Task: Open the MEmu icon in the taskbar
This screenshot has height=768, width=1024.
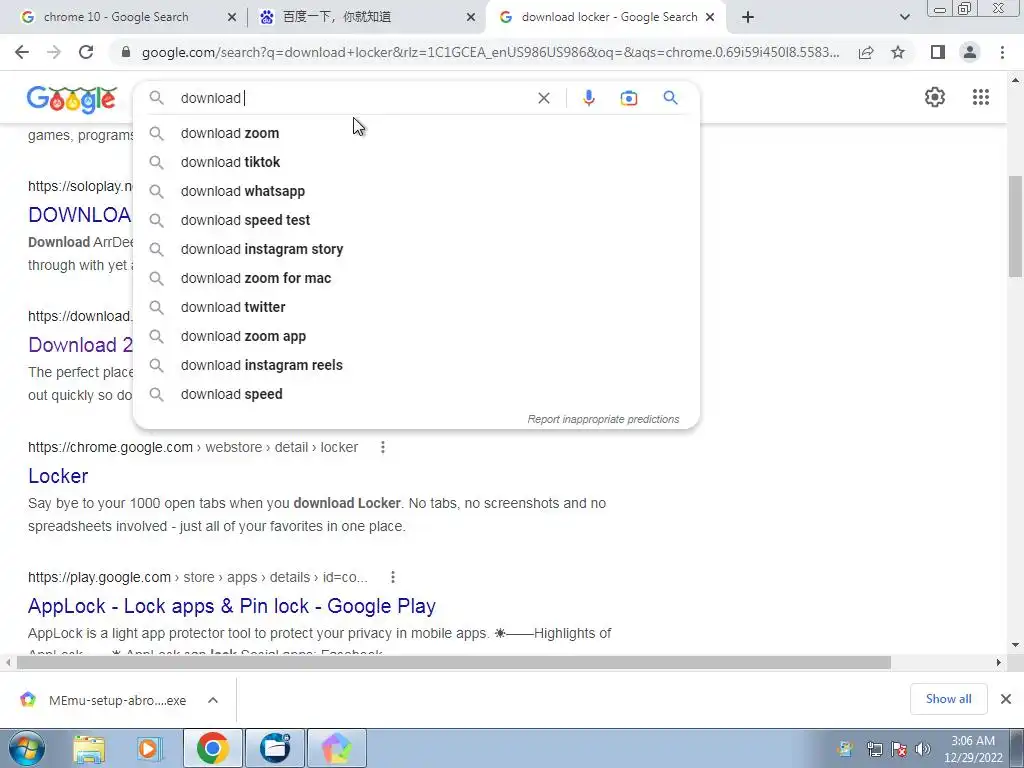Action: 337,748
